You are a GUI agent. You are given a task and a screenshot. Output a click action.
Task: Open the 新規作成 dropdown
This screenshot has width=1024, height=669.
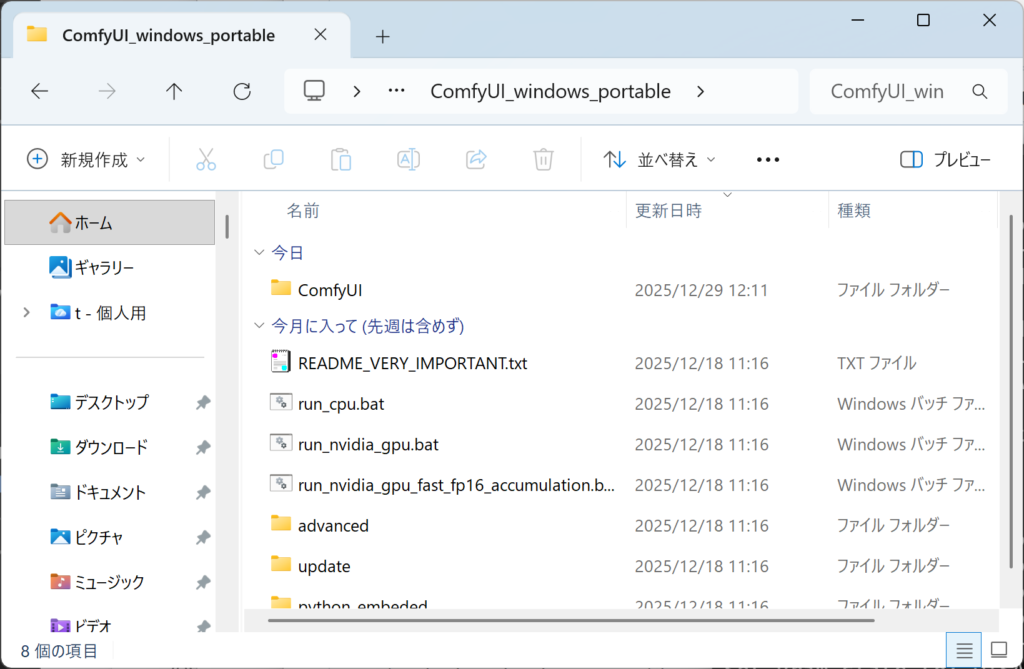(86, 159)
